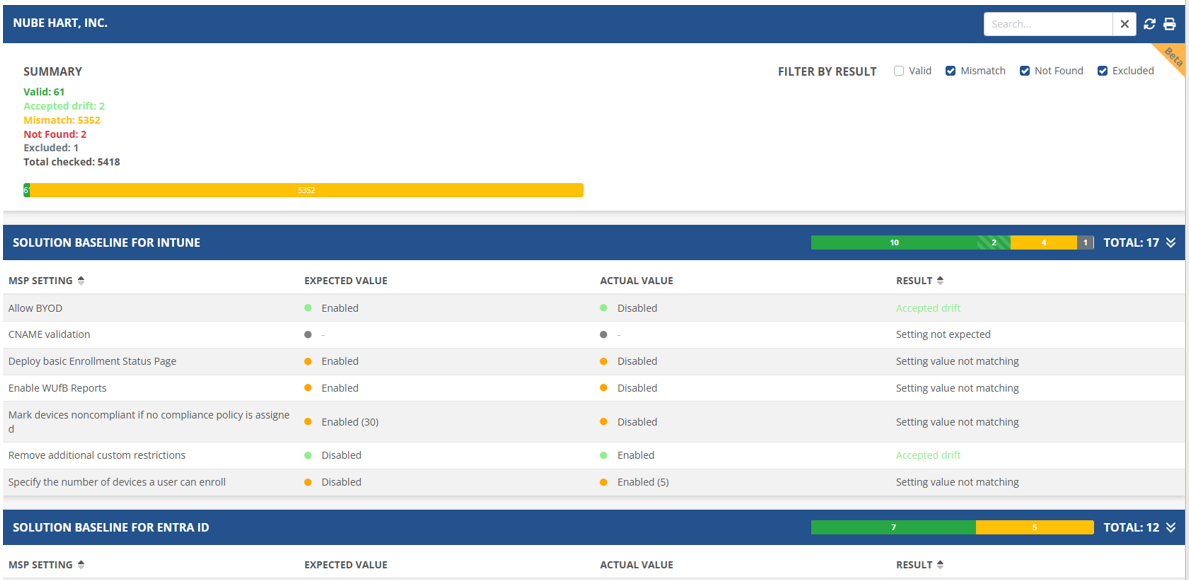
Task: Sort Intune table by MSP Setting
Action: (x=81, y=281)
